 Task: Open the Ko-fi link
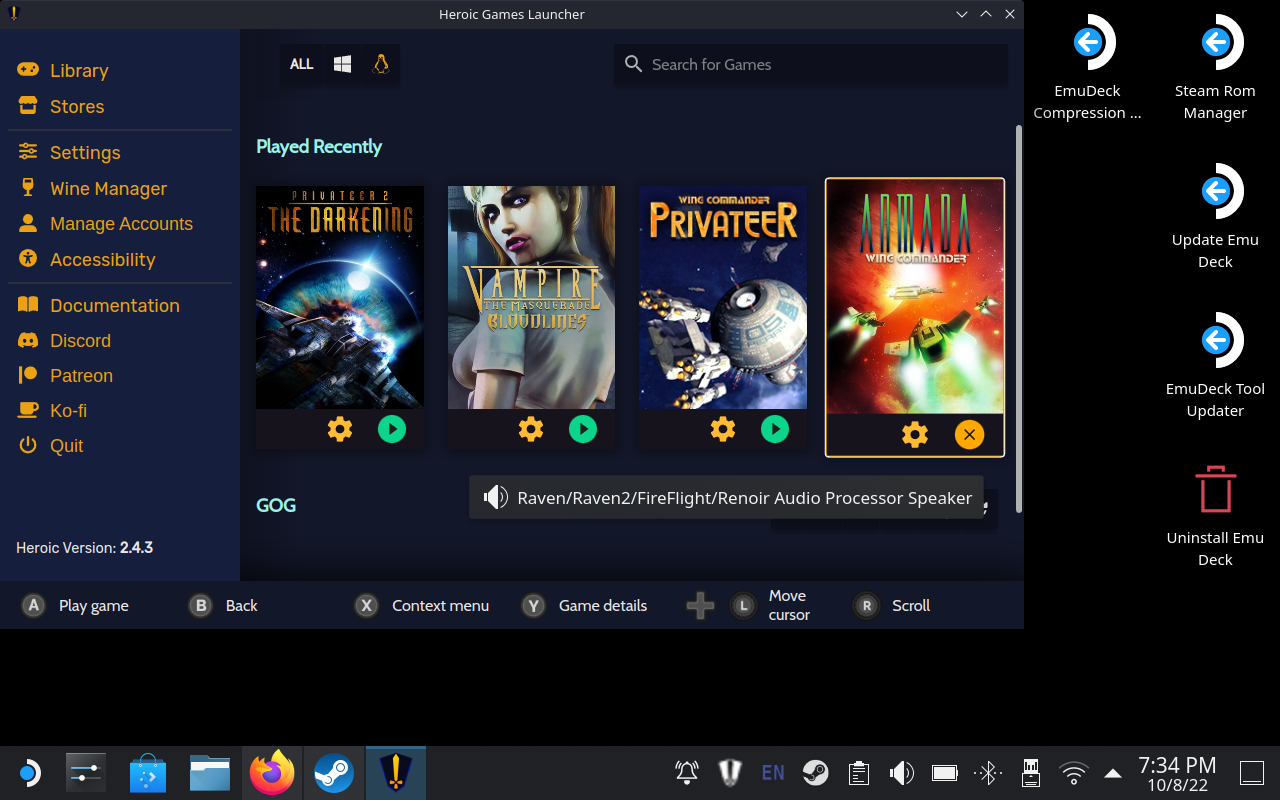point(52,411)
